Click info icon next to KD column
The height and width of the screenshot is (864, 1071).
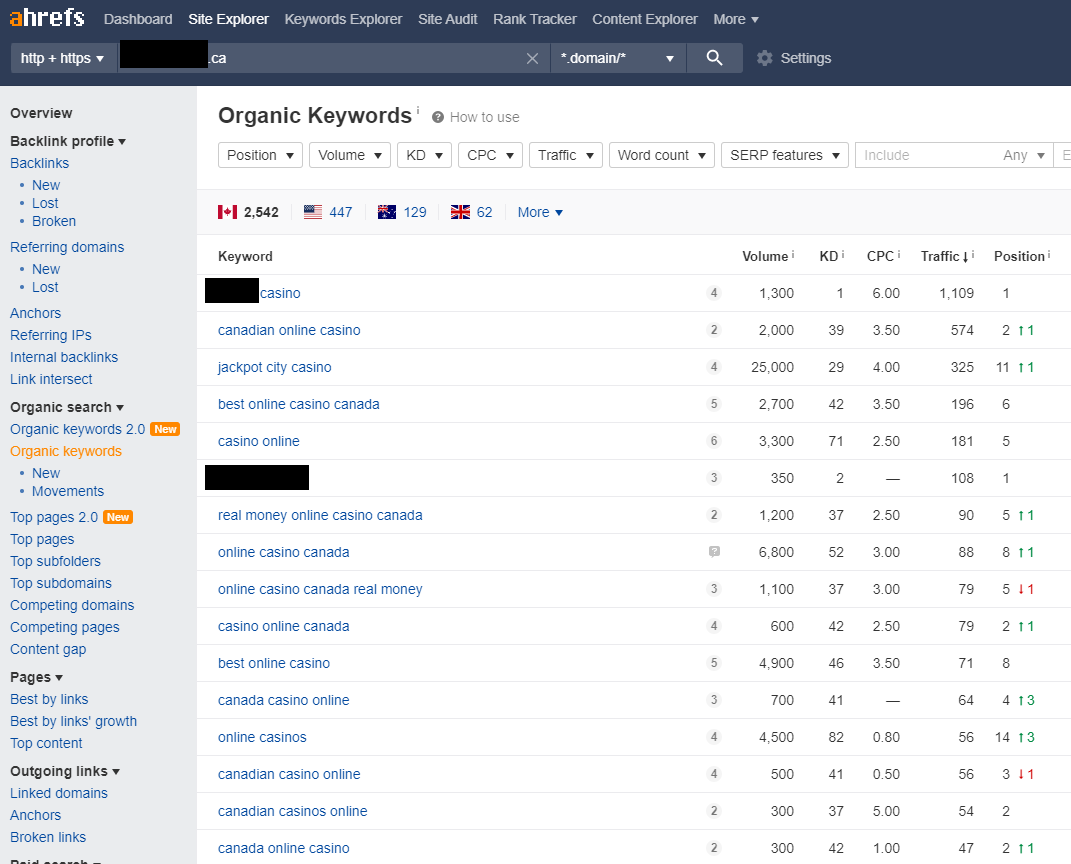(x=843, y=255)
